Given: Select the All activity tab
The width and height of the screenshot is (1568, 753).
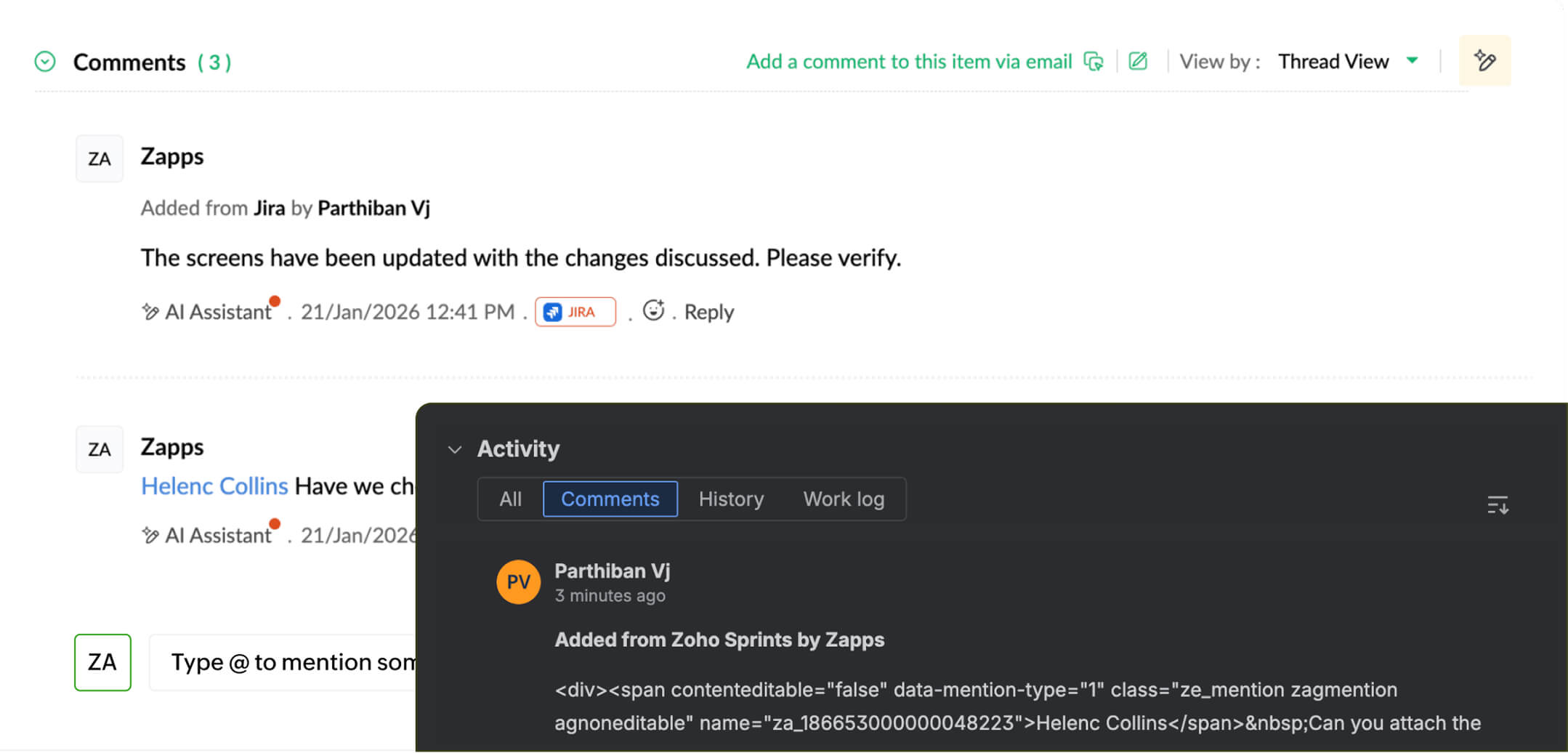Looking at the screenshot, I should 510,499.
